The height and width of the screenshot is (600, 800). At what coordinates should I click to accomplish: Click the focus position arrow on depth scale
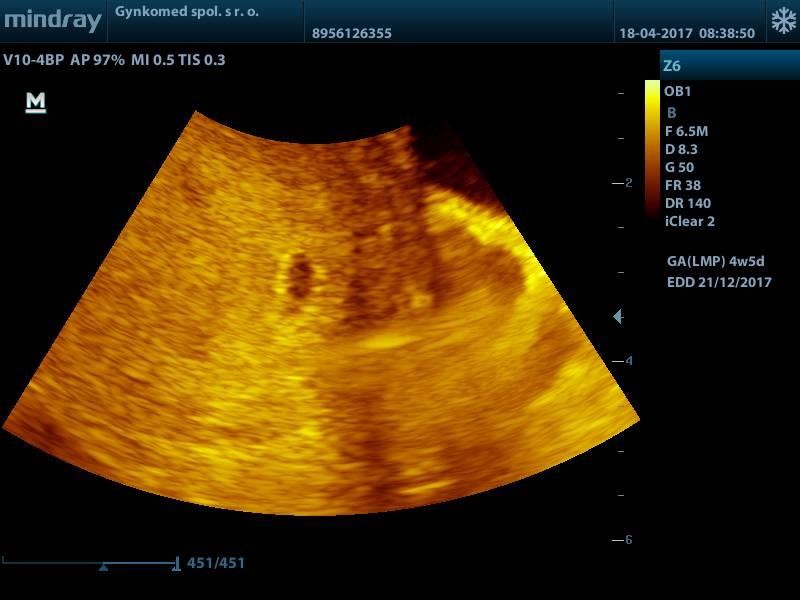point(618,317)
